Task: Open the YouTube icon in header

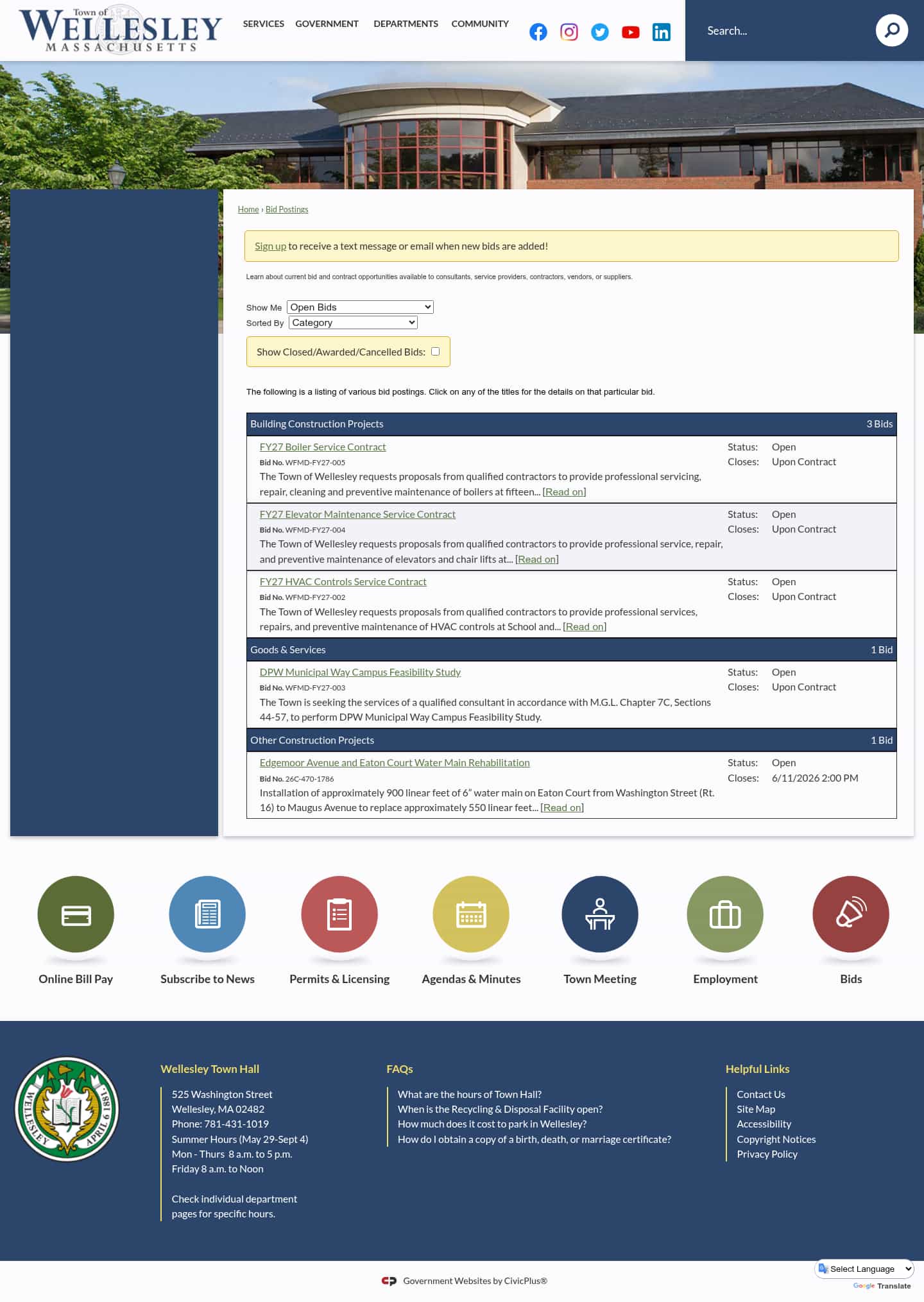Action: coord(630,32)
